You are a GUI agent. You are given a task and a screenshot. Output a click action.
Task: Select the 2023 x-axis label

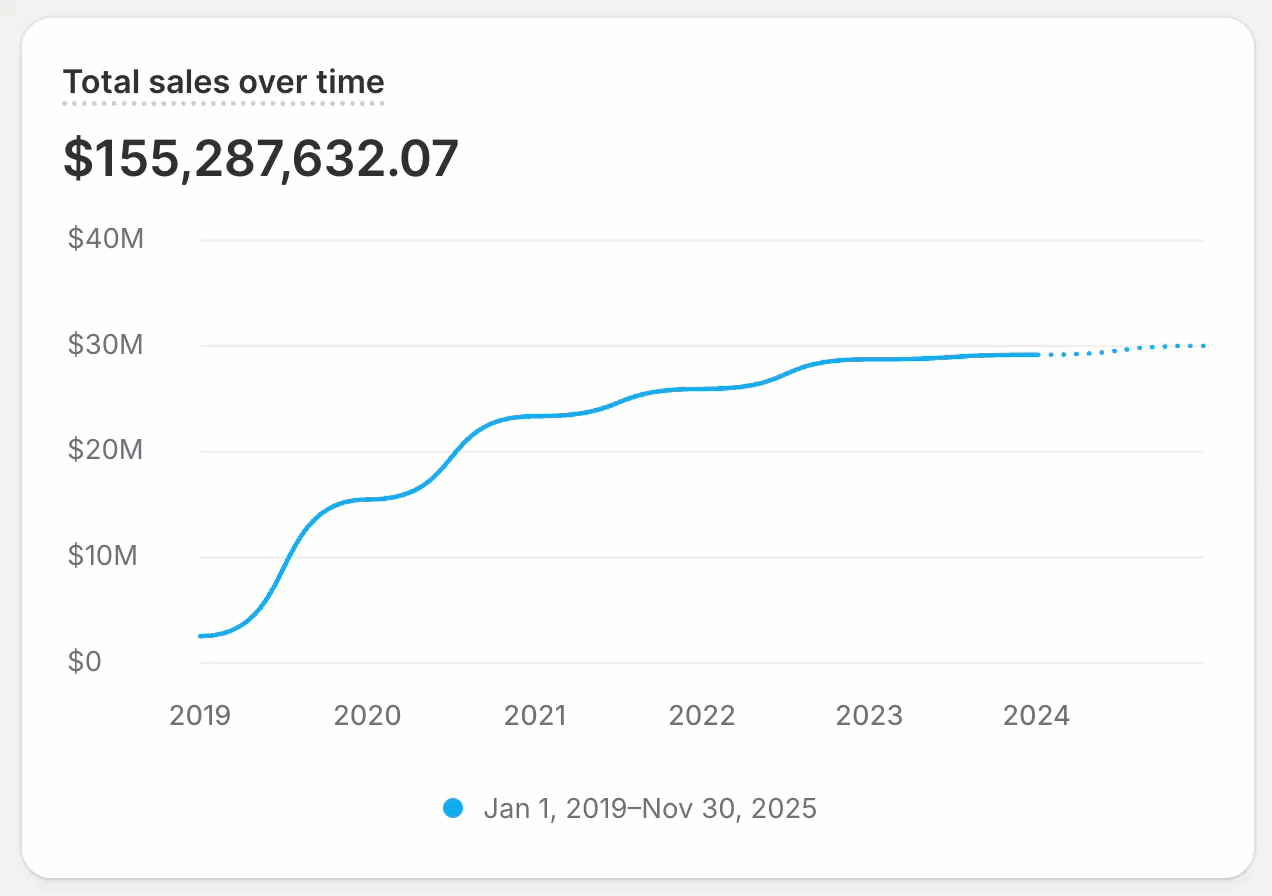click(869, 716)
